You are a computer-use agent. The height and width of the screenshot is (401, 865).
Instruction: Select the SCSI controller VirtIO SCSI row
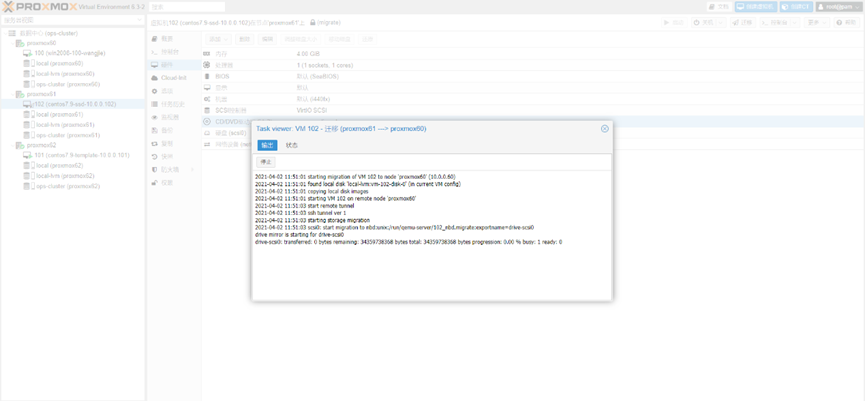tap(533, 110)
